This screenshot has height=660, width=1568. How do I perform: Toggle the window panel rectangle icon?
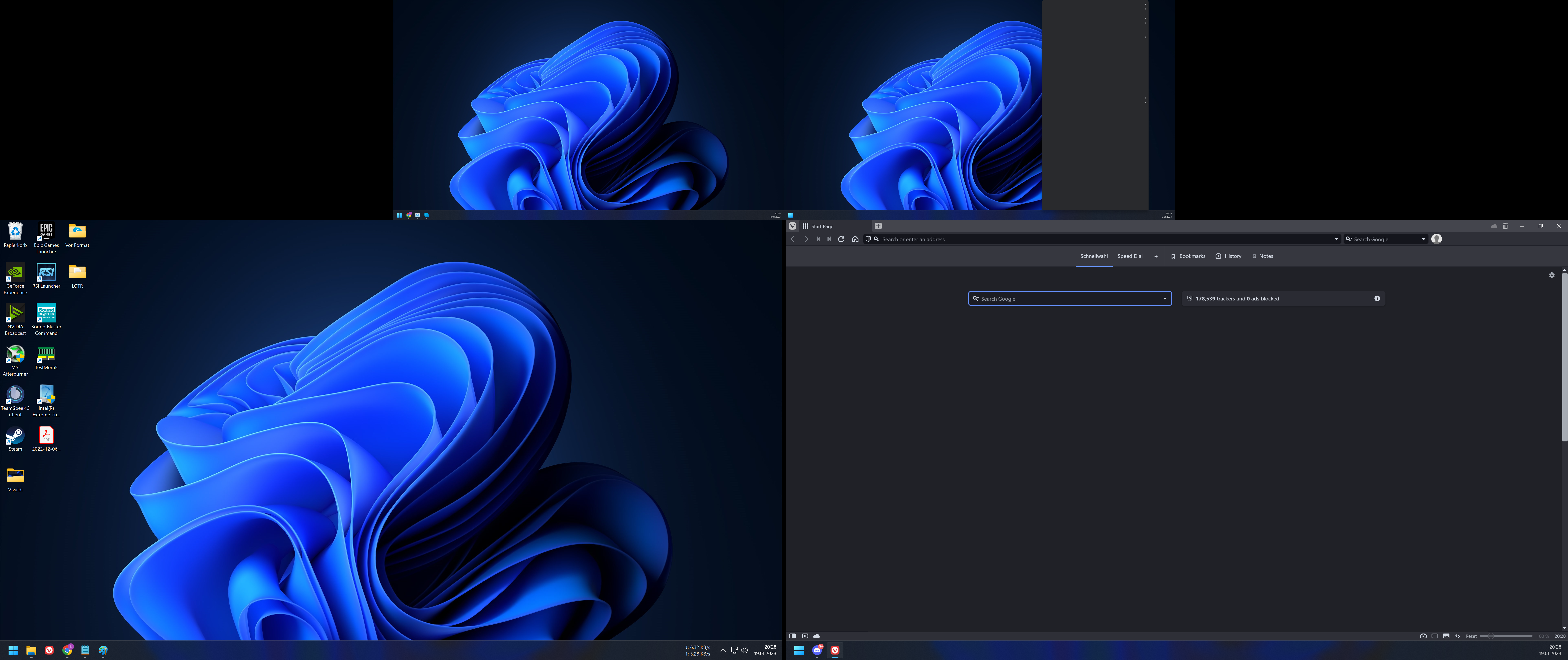(1435, 636)
